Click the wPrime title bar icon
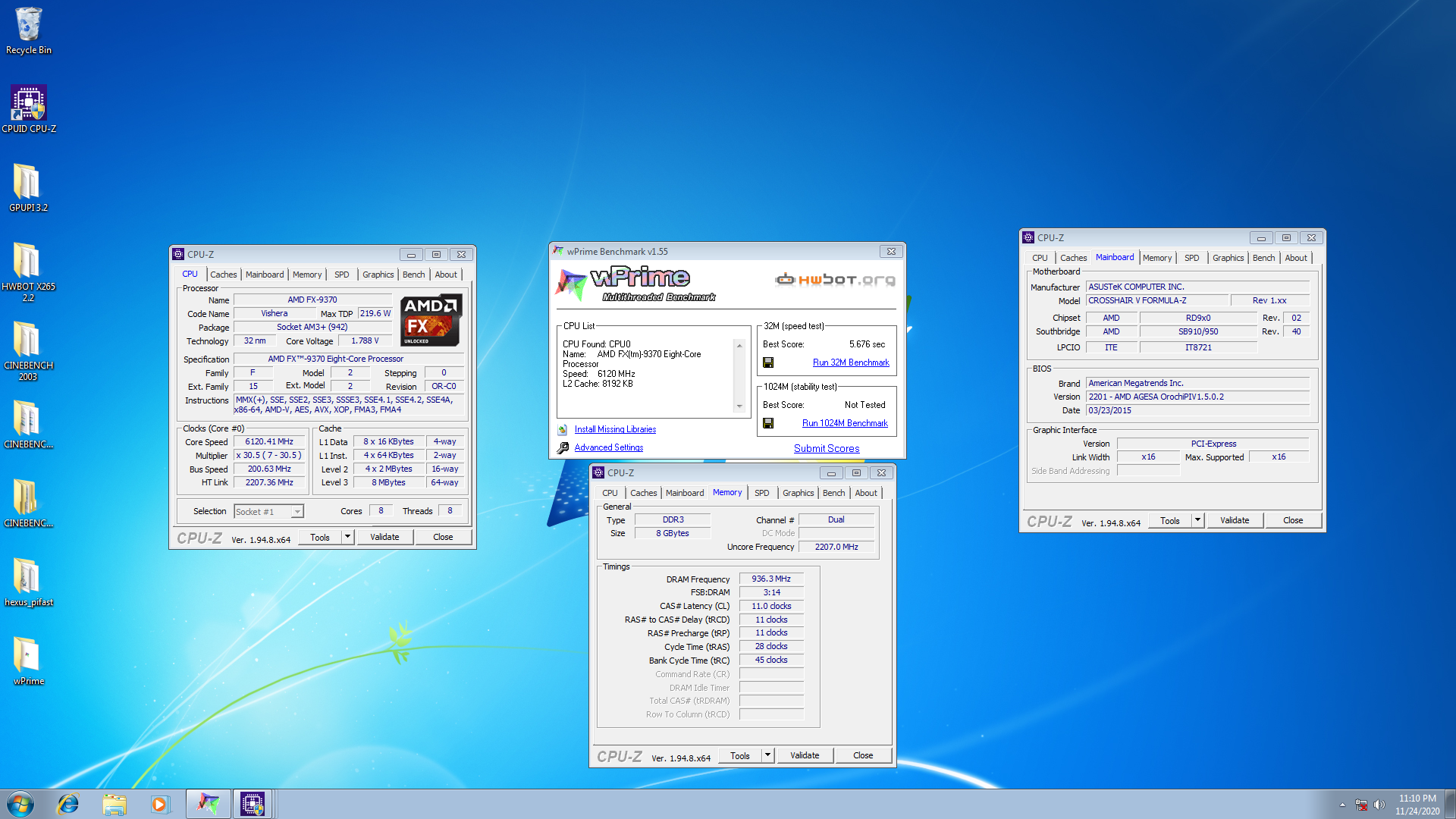This screenshot has height=819, width=1456. (x=558, y=251)
